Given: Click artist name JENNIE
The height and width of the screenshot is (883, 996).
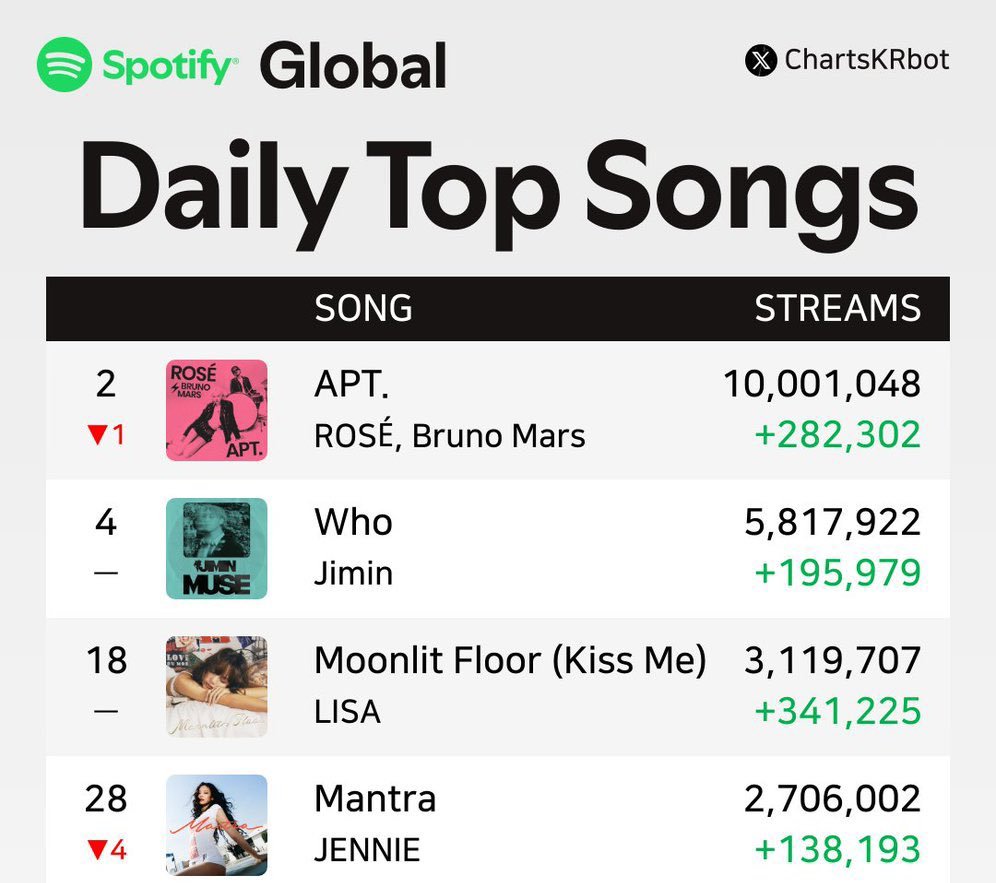Looking at the screenshot, I should click(x=367, y=850).
